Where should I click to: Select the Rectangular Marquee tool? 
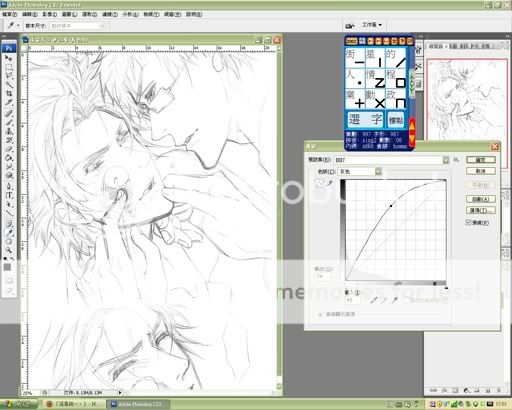click(x=9, y=67)
